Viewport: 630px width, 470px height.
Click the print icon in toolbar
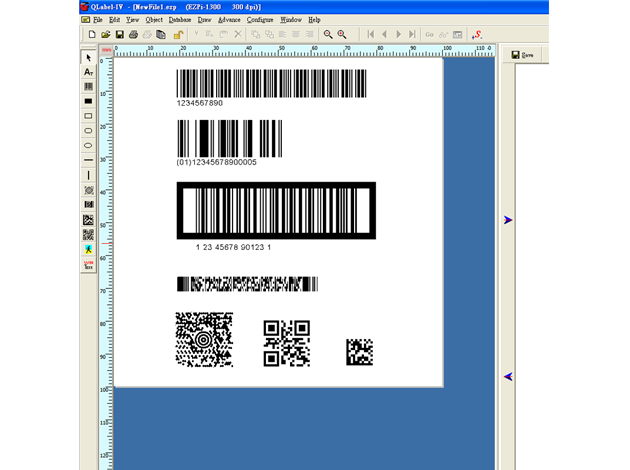coord(133,34)
